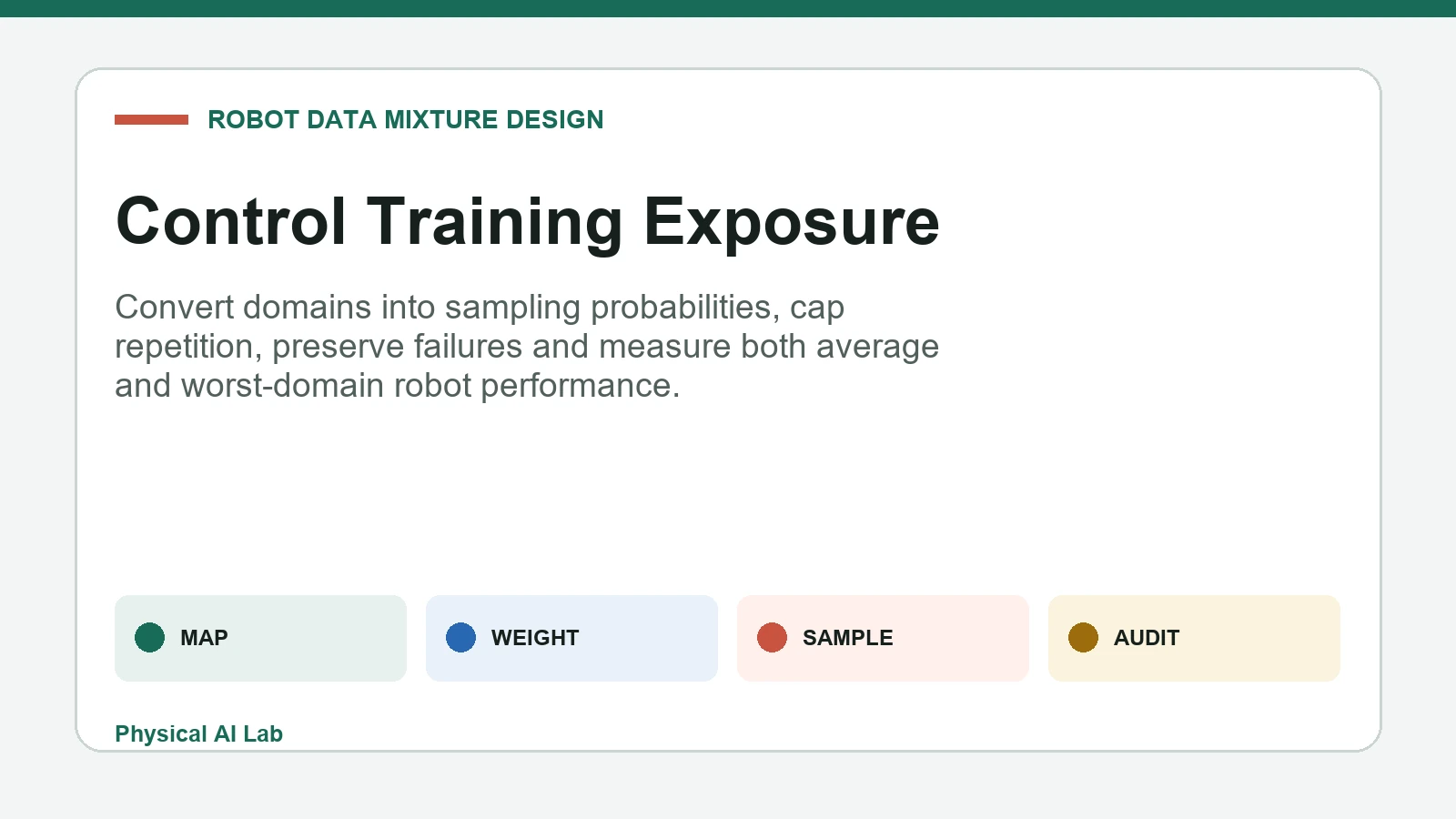The image size is (1456, 819).
Task: Click the dark green top banner bar
Action: [728, 8]
